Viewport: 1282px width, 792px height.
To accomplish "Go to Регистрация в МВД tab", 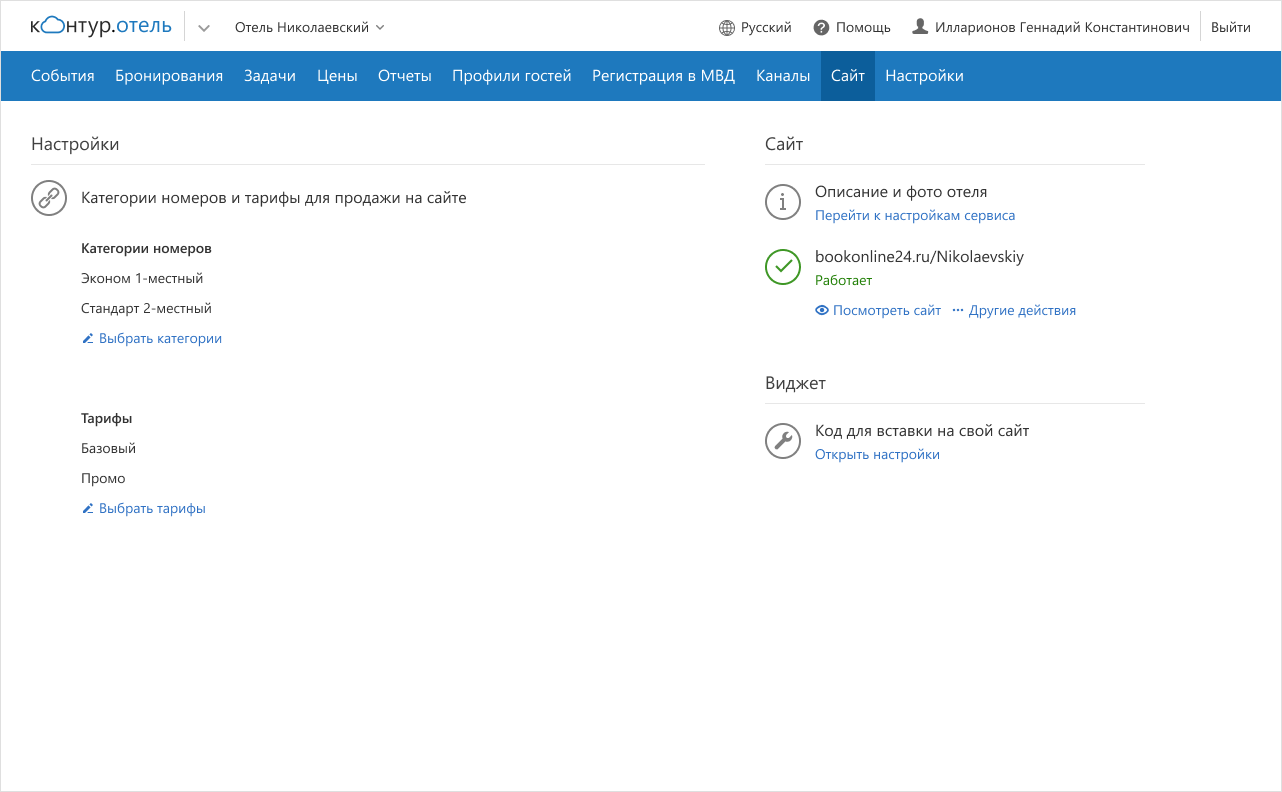I will pos(663,76).
